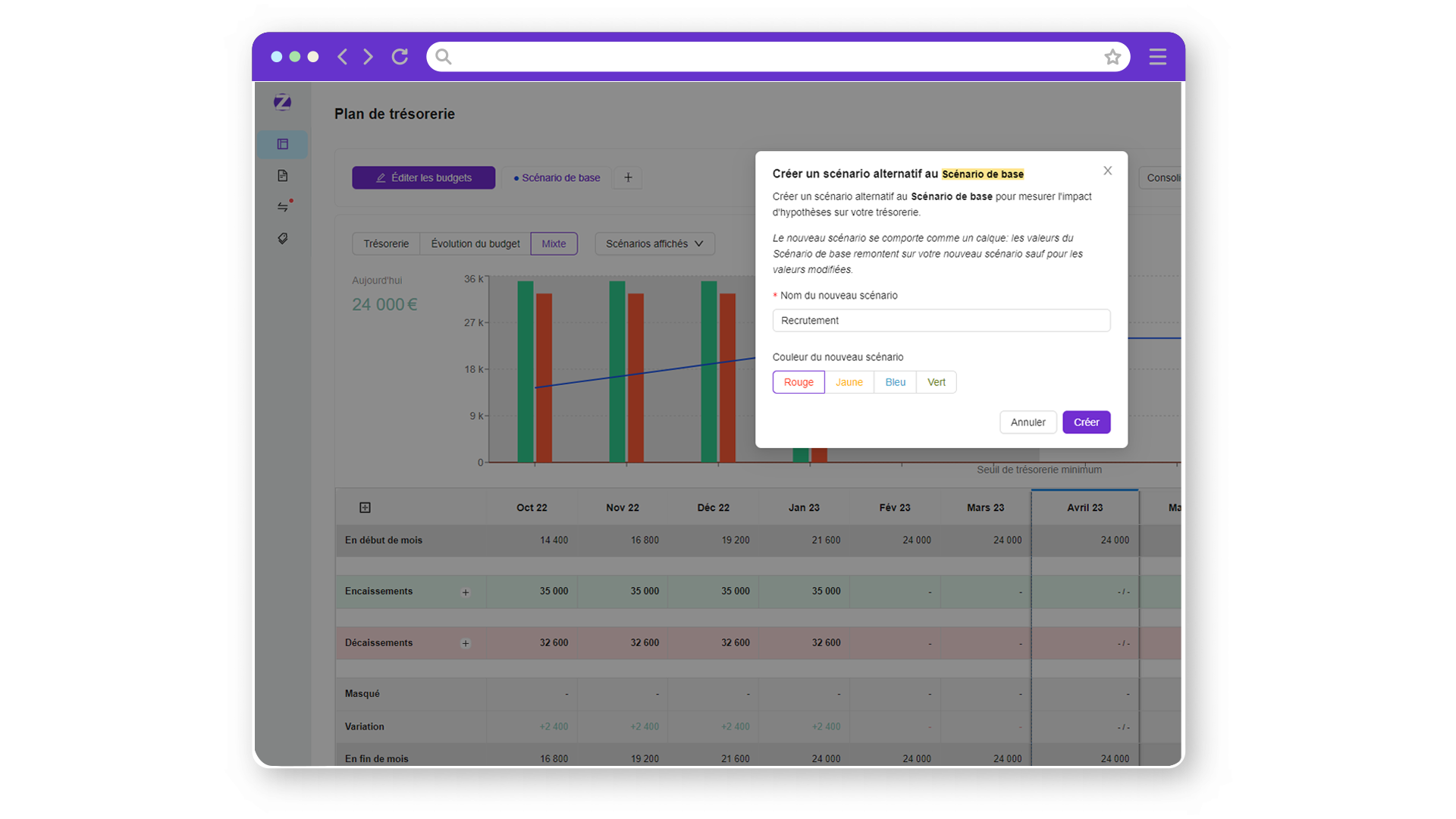This screenshot has width=1456, height=819.
Task: Expand the Décaissements row
Action: click(x=466, y=643)
